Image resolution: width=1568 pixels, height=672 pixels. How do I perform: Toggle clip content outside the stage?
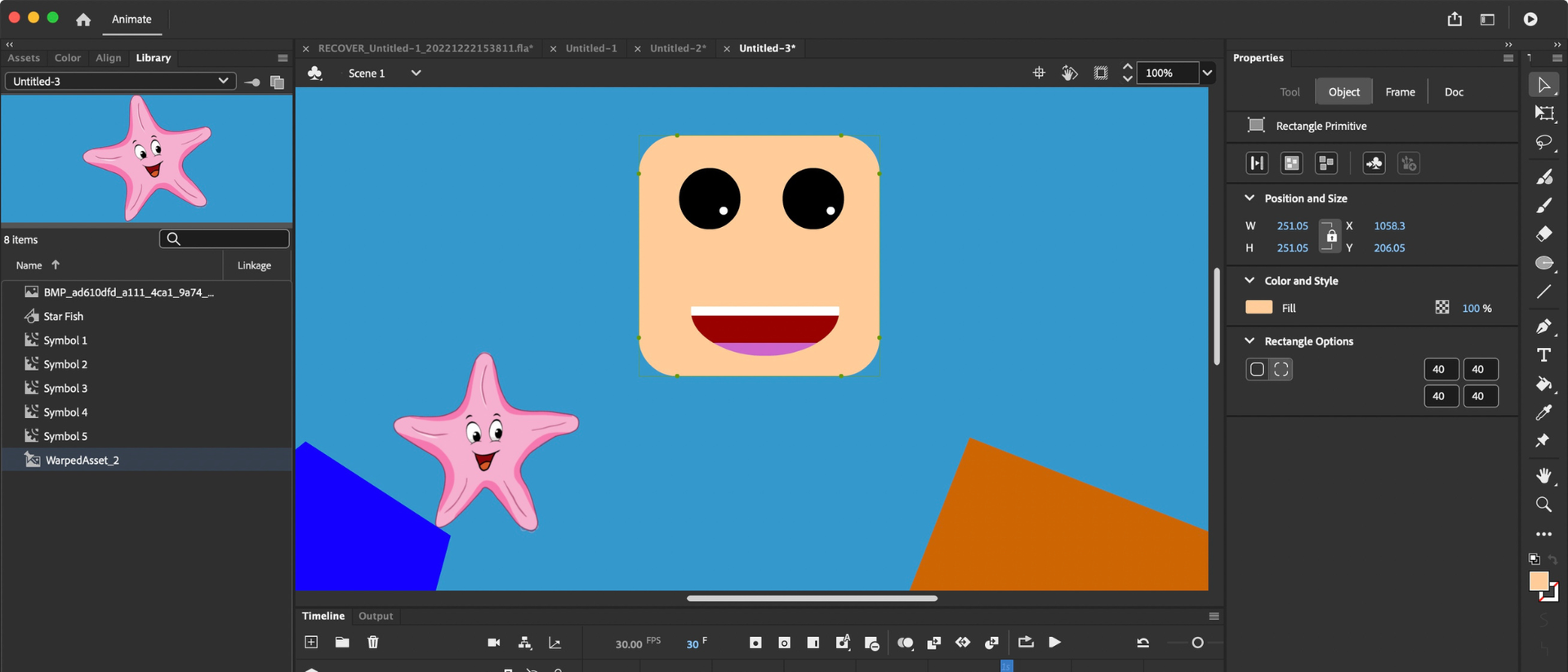pos(1101,73)
